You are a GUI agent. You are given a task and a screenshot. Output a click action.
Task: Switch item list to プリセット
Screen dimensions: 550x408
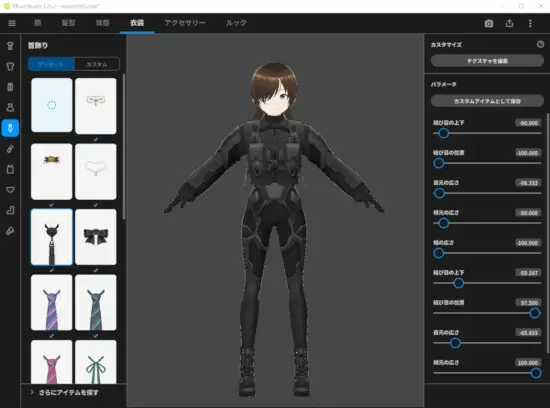click(51, 65)
